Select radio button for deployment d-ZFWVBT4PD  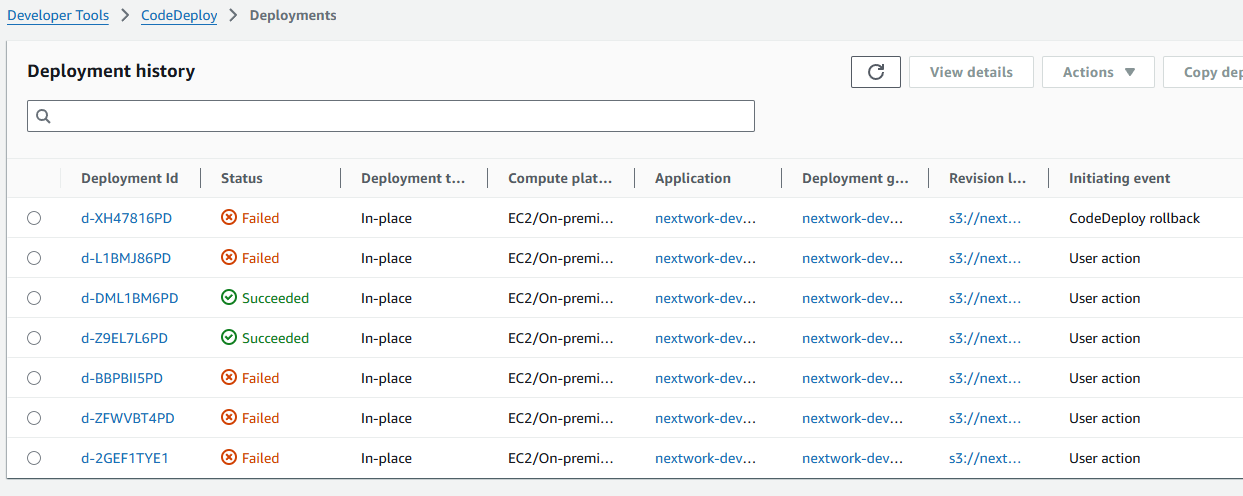[x=34, y=418]
